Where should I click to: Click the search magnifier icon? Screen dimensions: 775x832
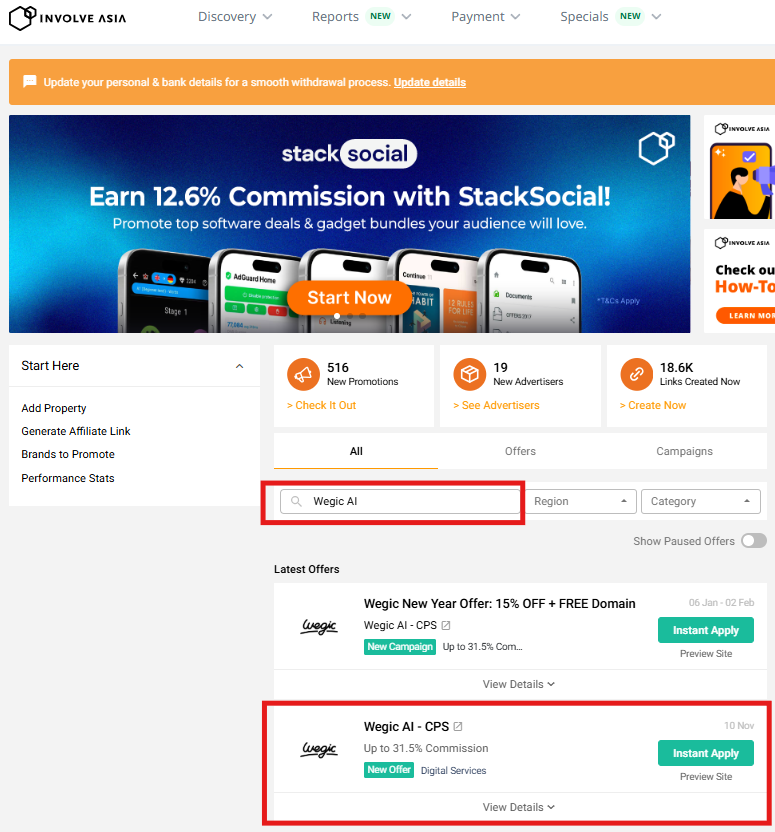coord(297,501)
